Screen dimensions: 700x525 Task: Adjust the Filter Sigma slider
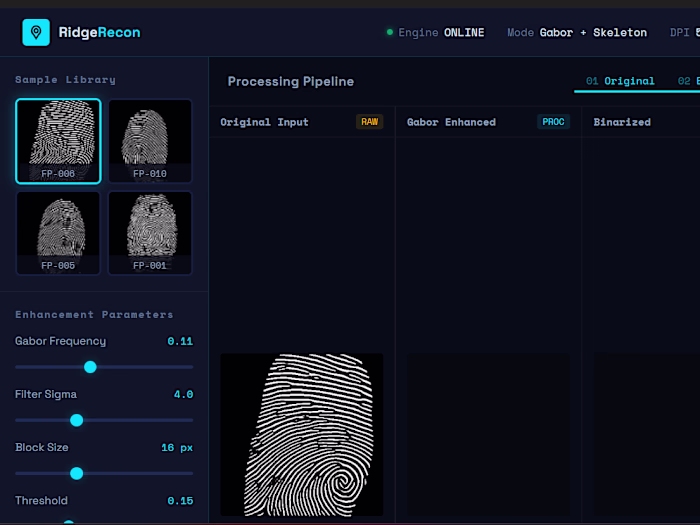104,420
